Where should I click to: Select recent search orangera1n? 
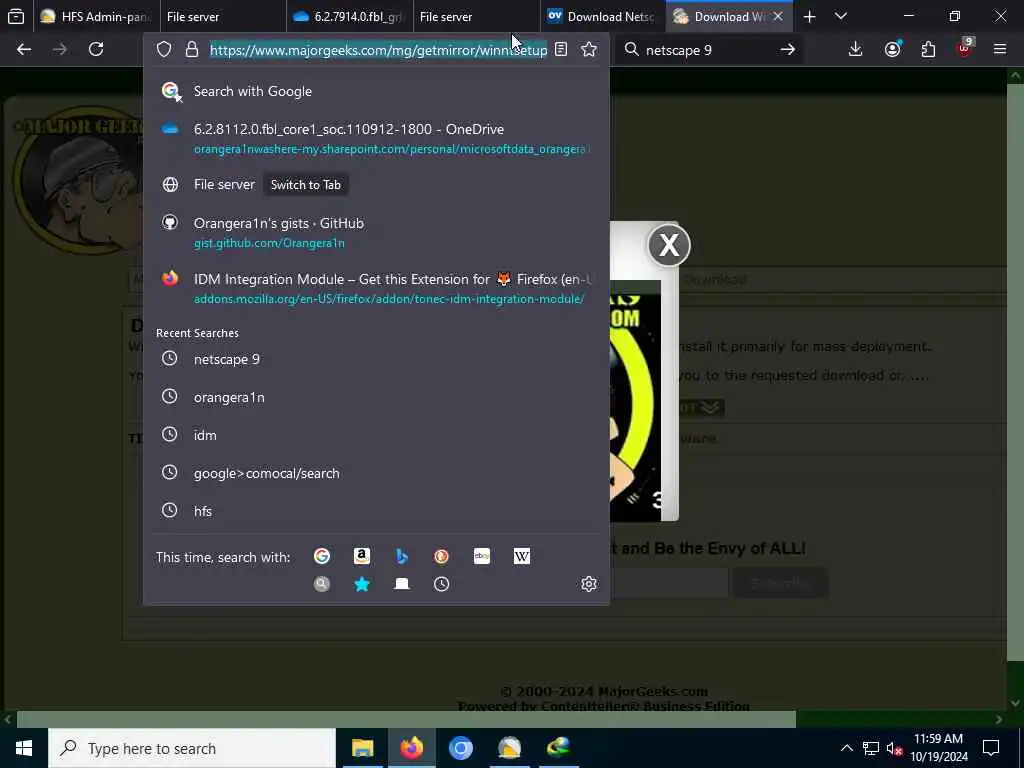(376, 397)
